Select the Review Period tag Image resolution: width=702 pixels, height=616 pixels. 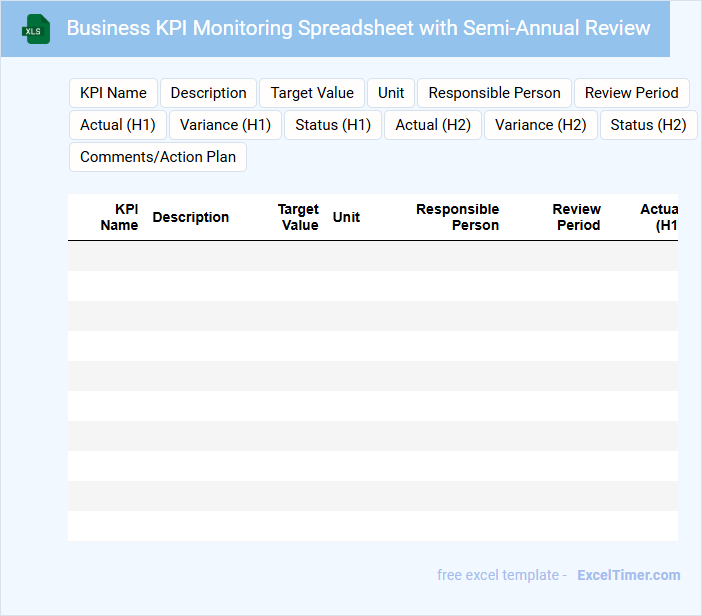point(631,93)
